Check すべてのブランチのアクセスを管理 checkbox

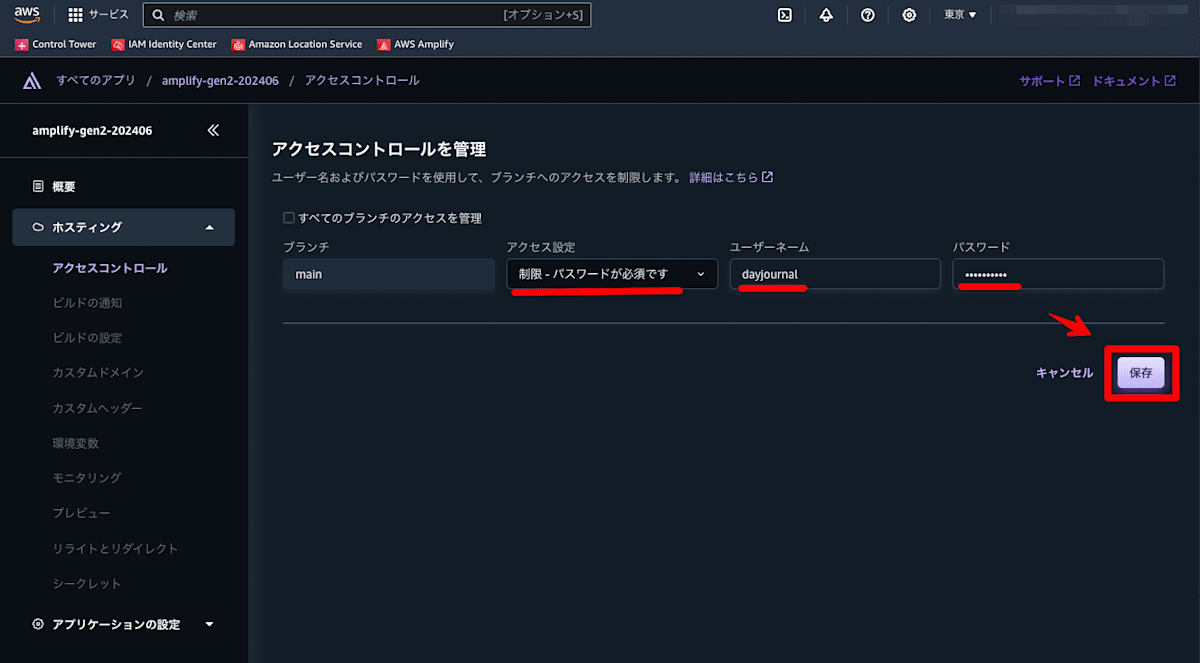point(289,217)
